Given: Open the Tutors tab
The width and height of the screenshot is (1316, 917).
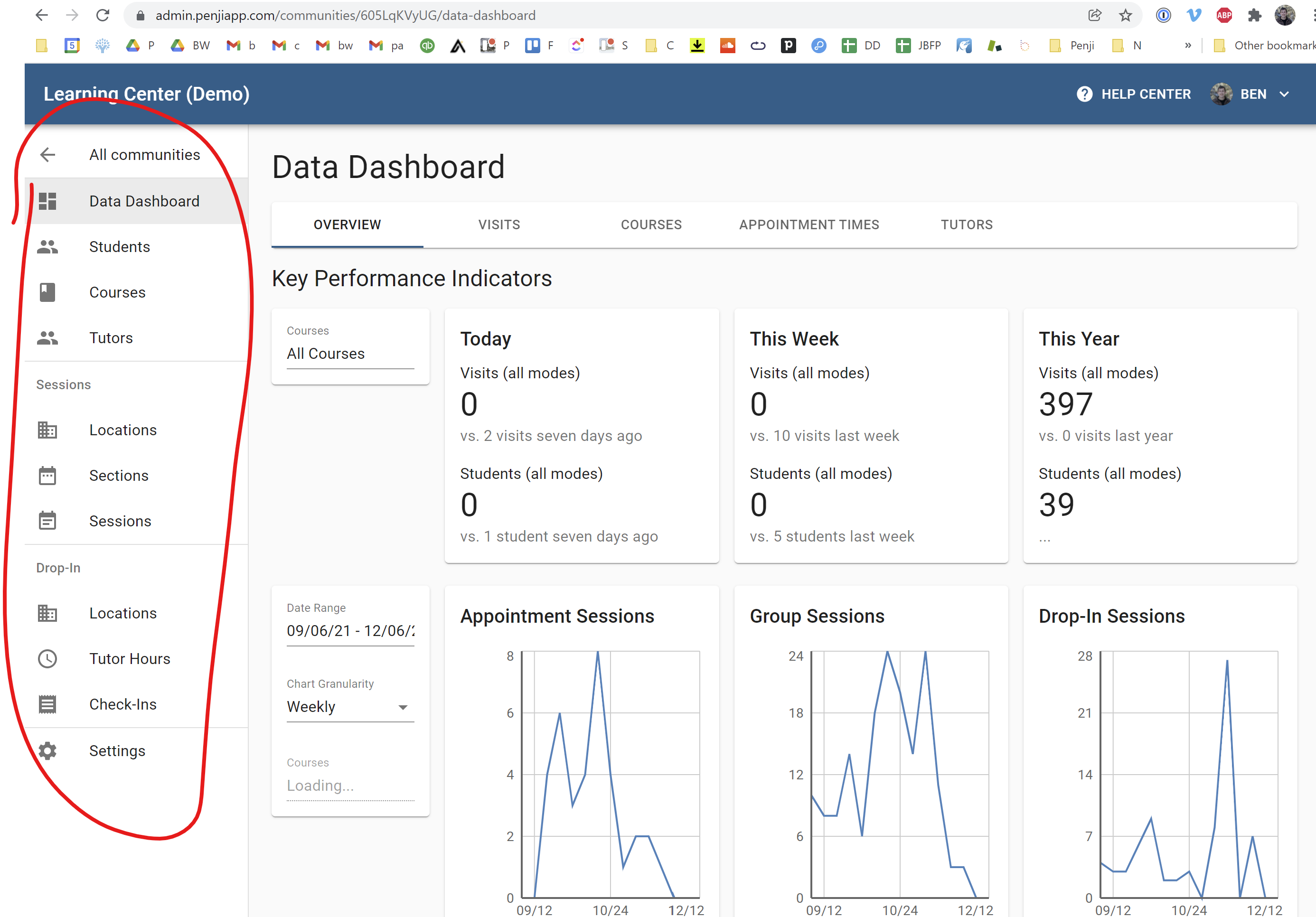Looking at the screenshot, I should point(967,225).
